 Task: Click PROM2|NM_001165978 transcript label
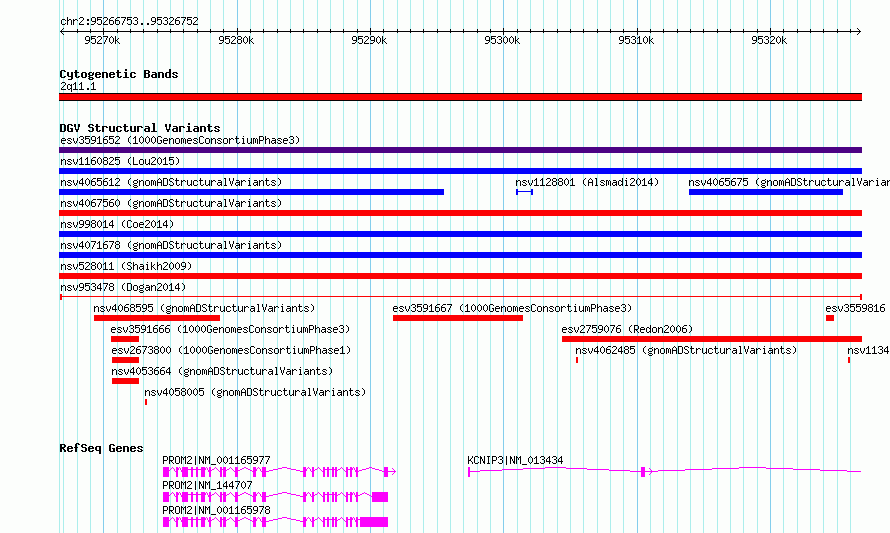(216, 510)
